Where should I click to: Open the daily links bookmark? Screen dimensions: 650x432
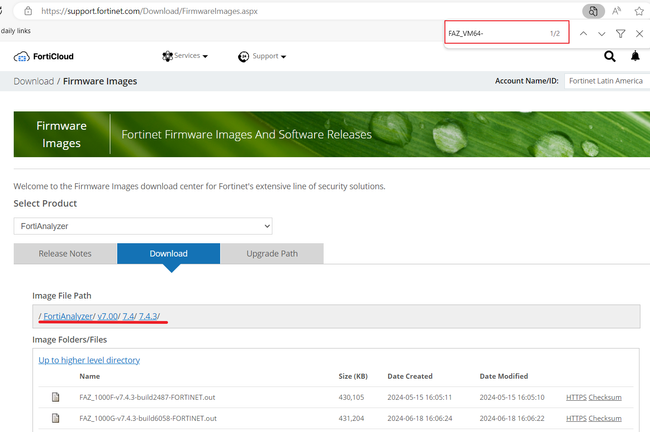click(x=16, y=31)
